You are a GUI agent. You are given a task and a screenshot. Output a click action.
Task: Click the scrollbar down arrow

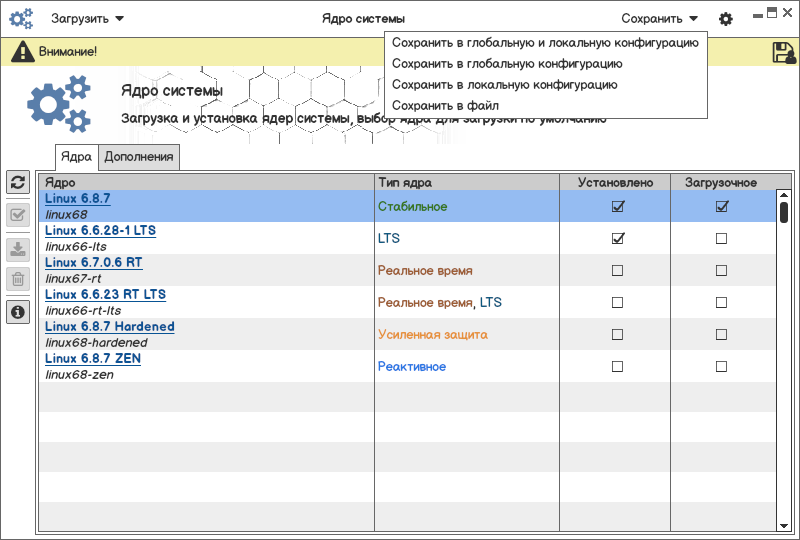pos(784,525)
